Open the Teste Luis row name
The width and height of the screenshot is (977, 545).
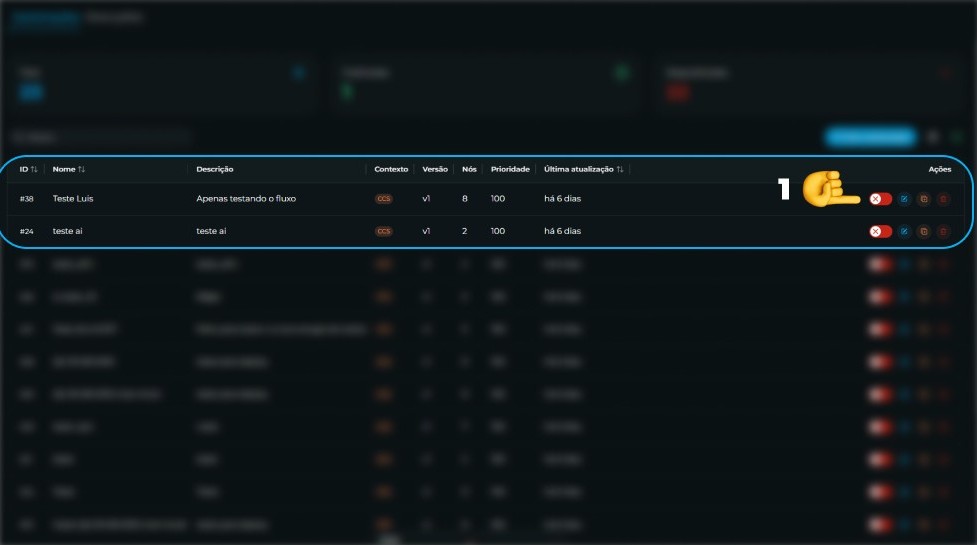[73, 199]
